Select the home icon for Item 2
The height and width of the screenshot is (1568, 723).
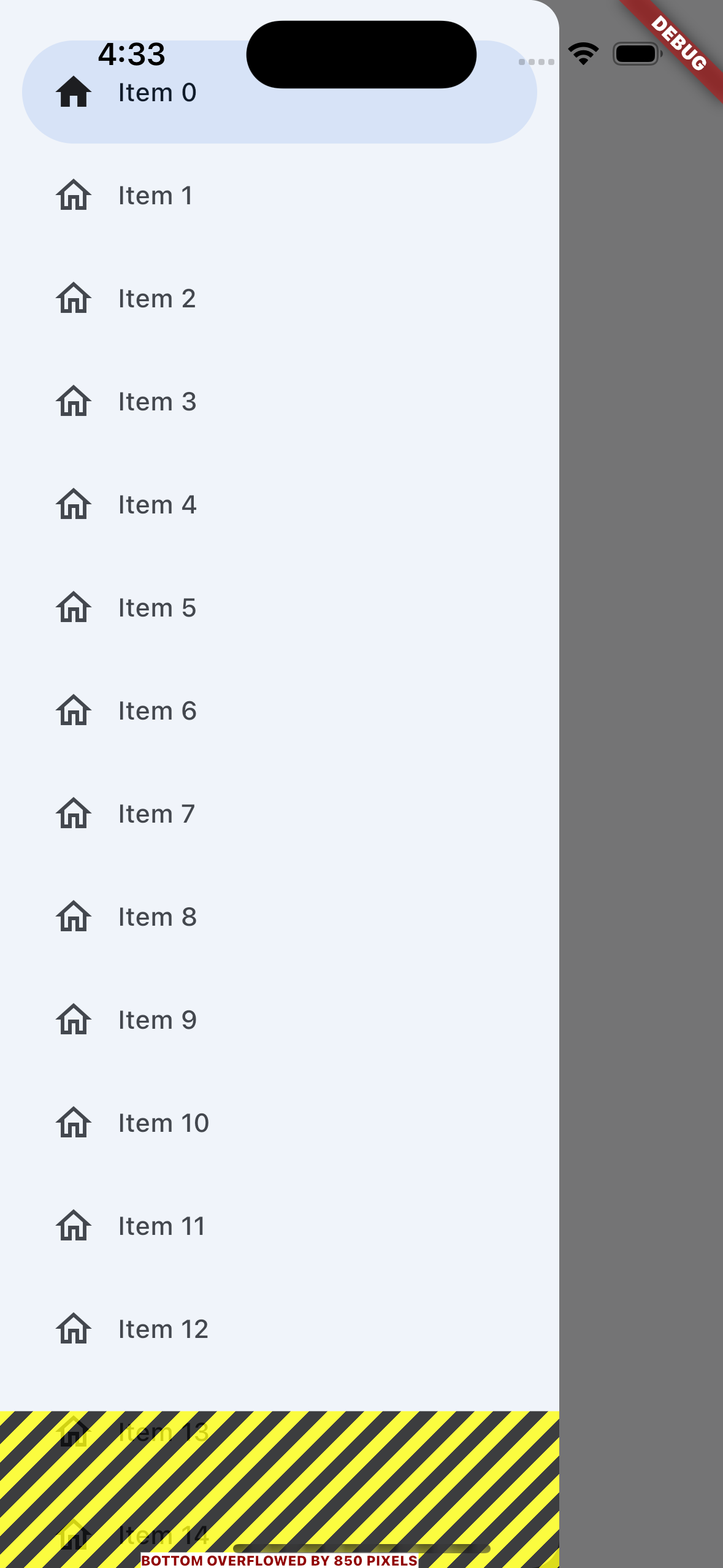(x=74, y=298)
